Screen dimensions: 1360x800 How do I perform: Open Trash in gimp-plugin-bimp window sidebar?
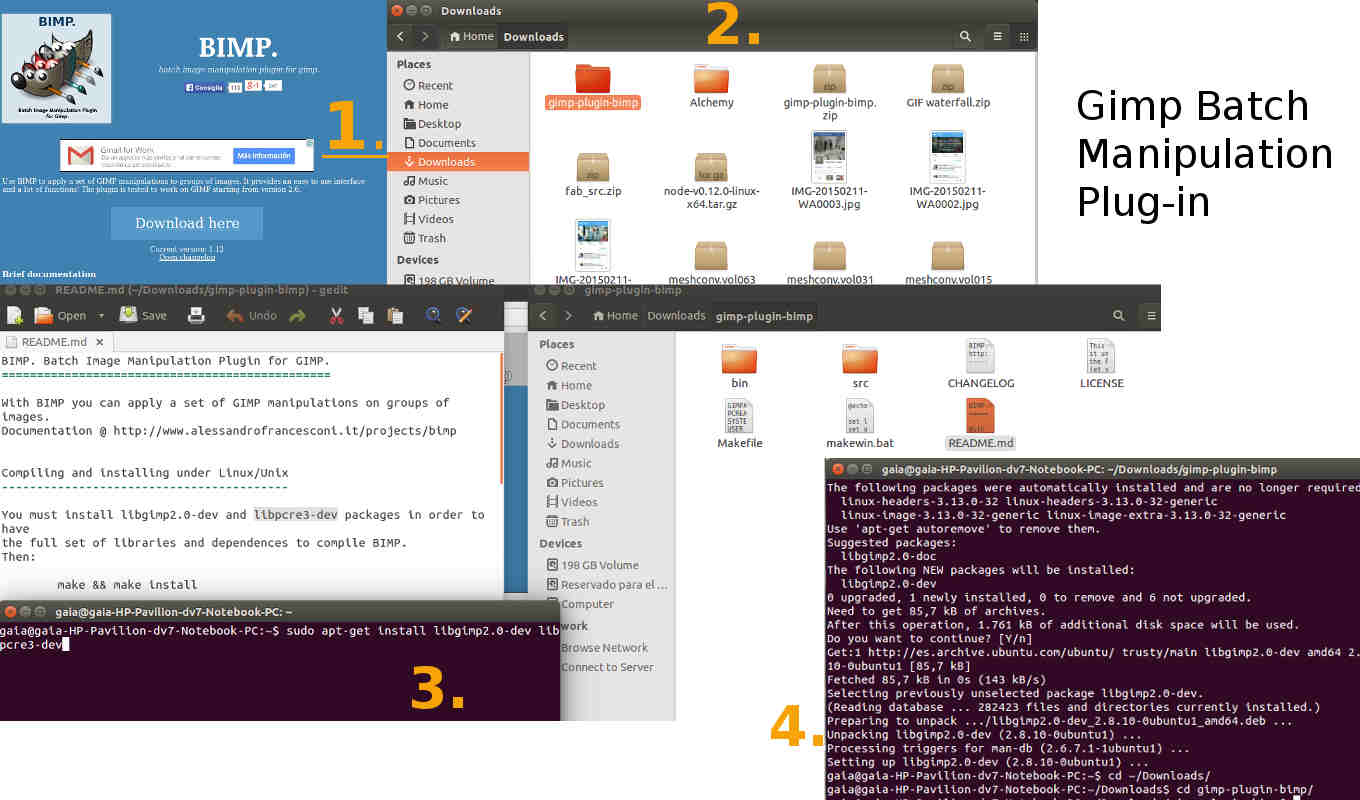[567, 522]
